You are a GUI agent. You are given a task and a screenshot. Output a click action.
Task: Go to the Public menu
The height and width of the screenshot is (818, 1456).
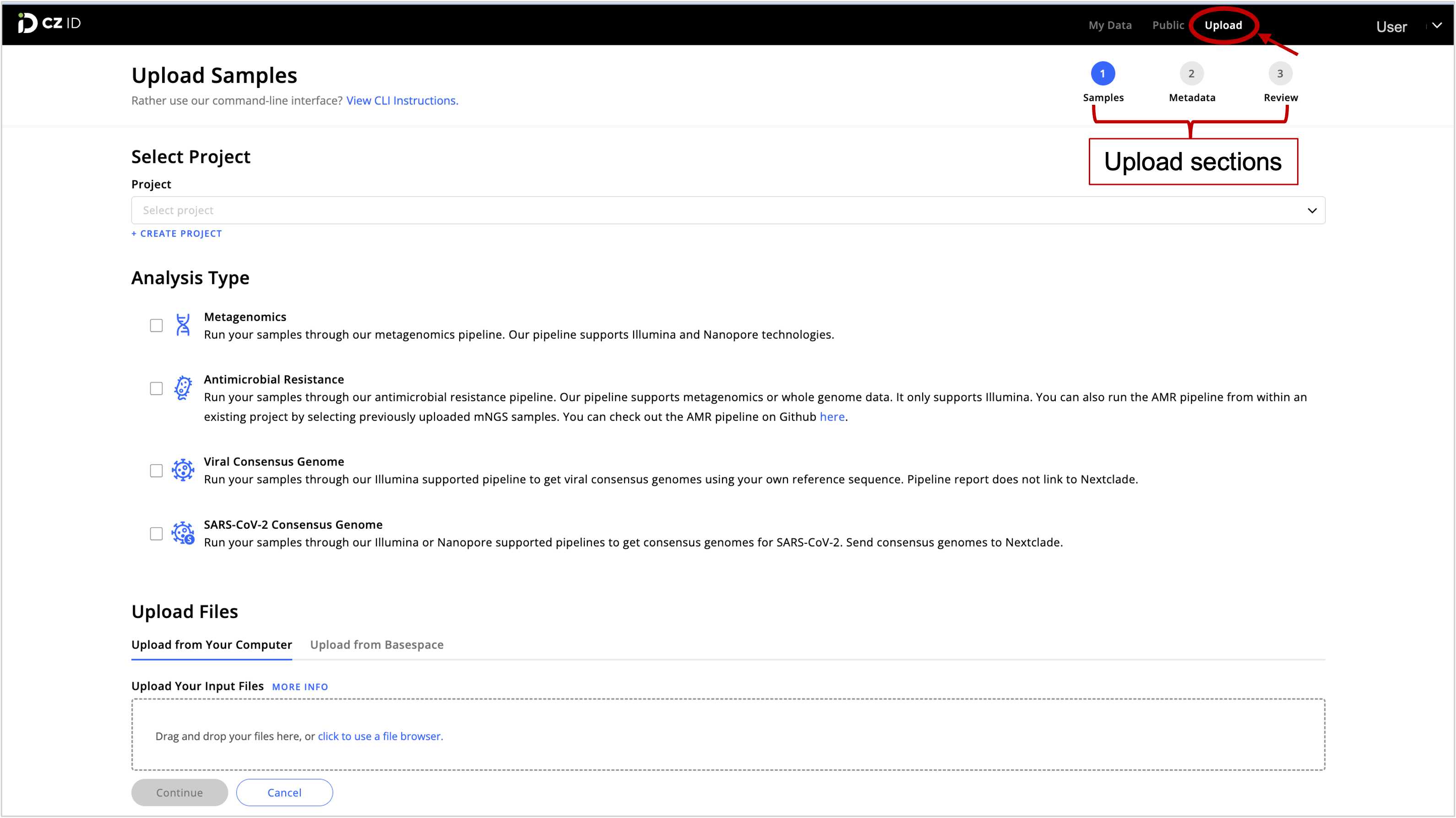[x=1168, y=25]
